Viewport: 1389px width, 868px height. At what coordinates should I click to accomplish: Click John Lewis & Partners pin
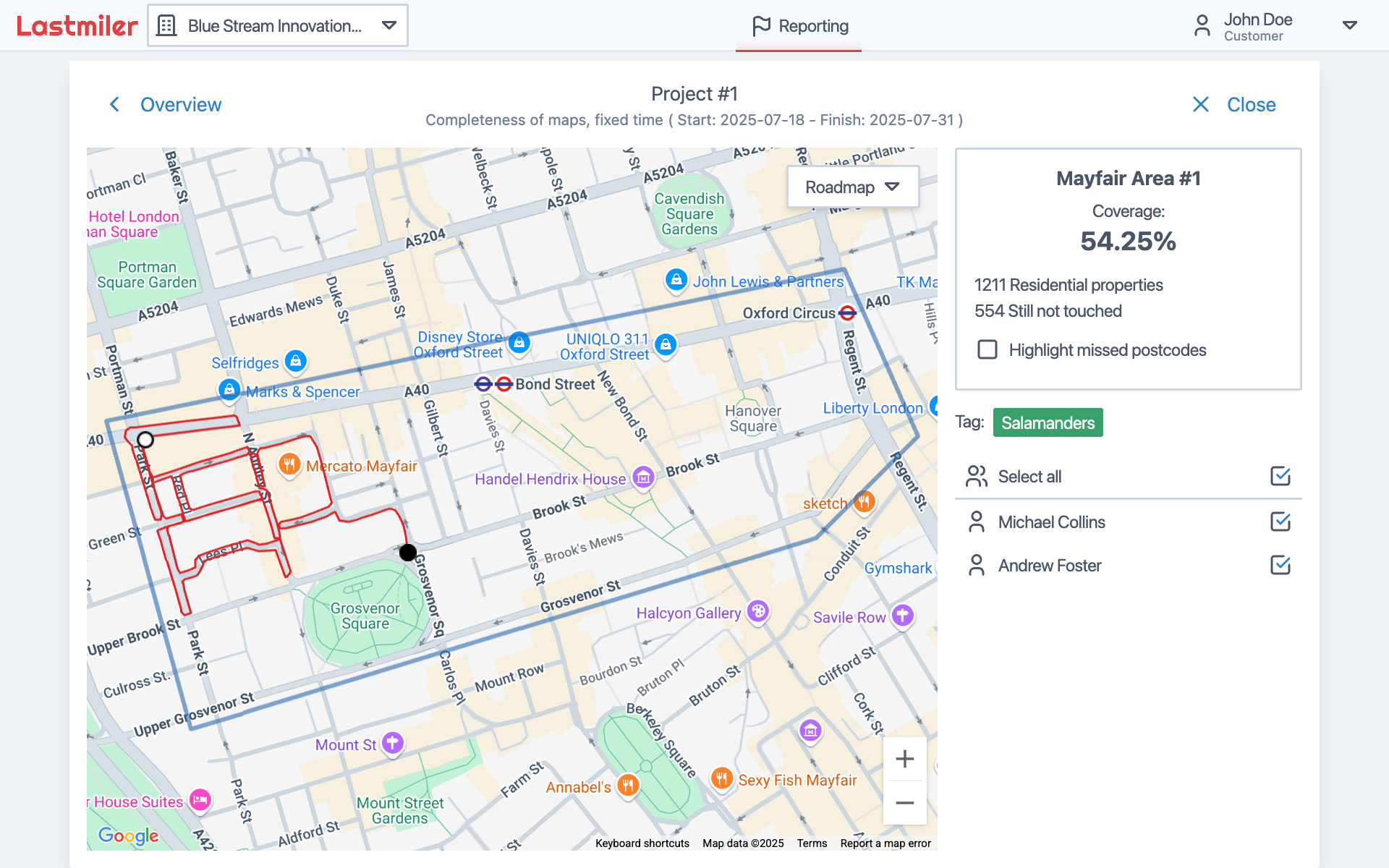click(x=676, y=279)
